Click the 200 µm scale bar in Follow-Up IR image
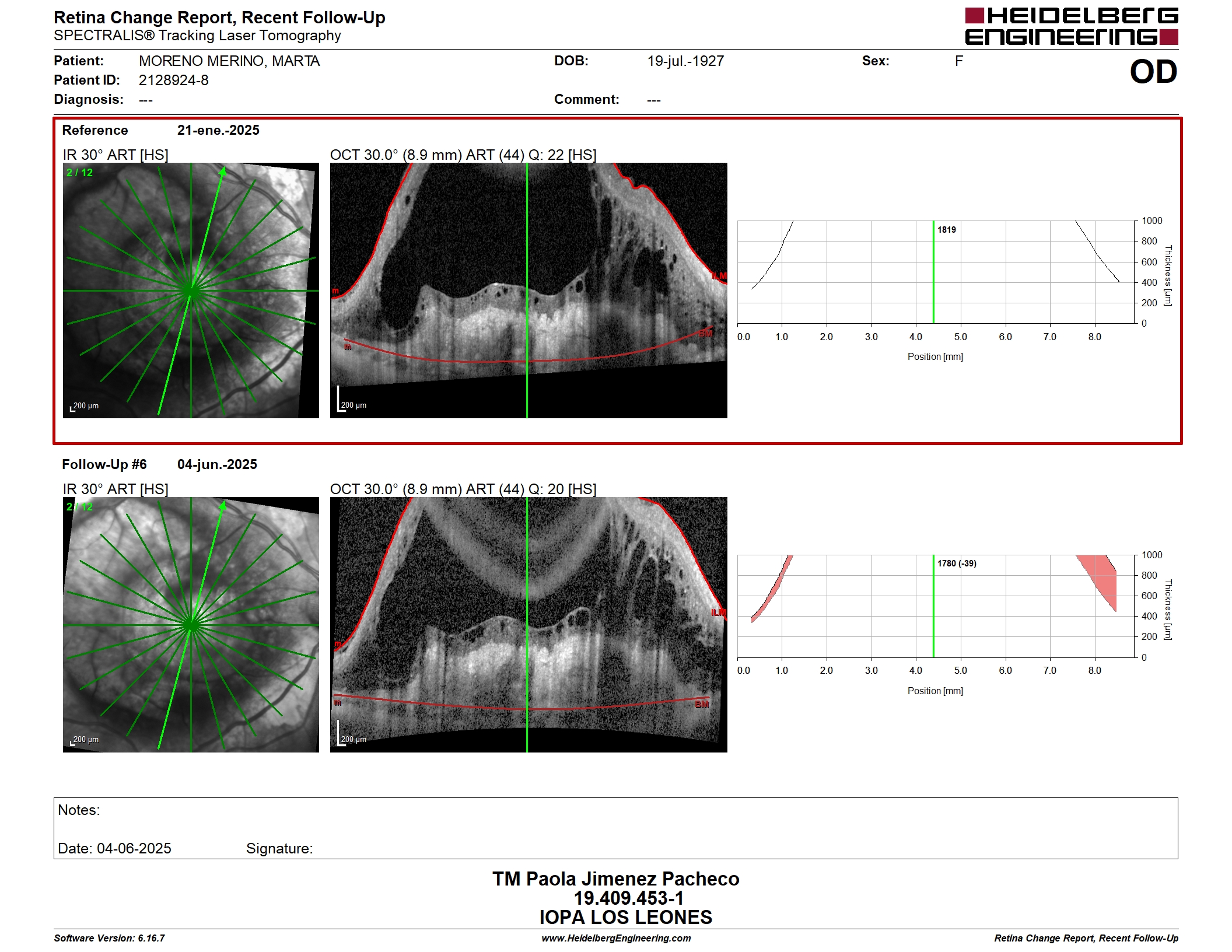1232x952 pixels. coord(85,740)
